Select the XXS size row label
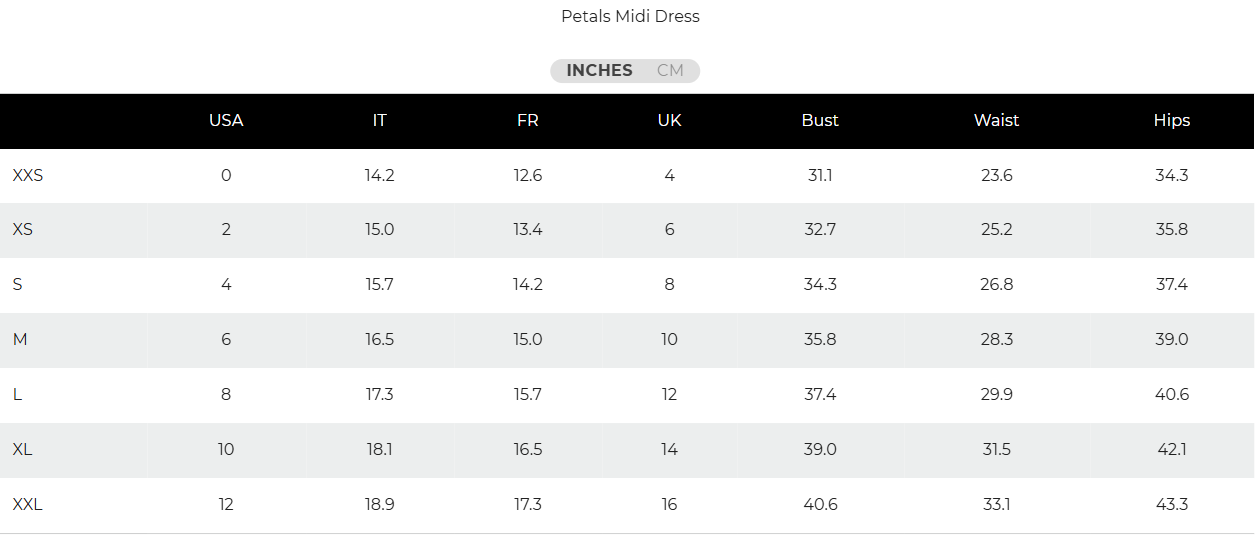This screenshot has width=1258, height=538. click(x=28, y=175)
